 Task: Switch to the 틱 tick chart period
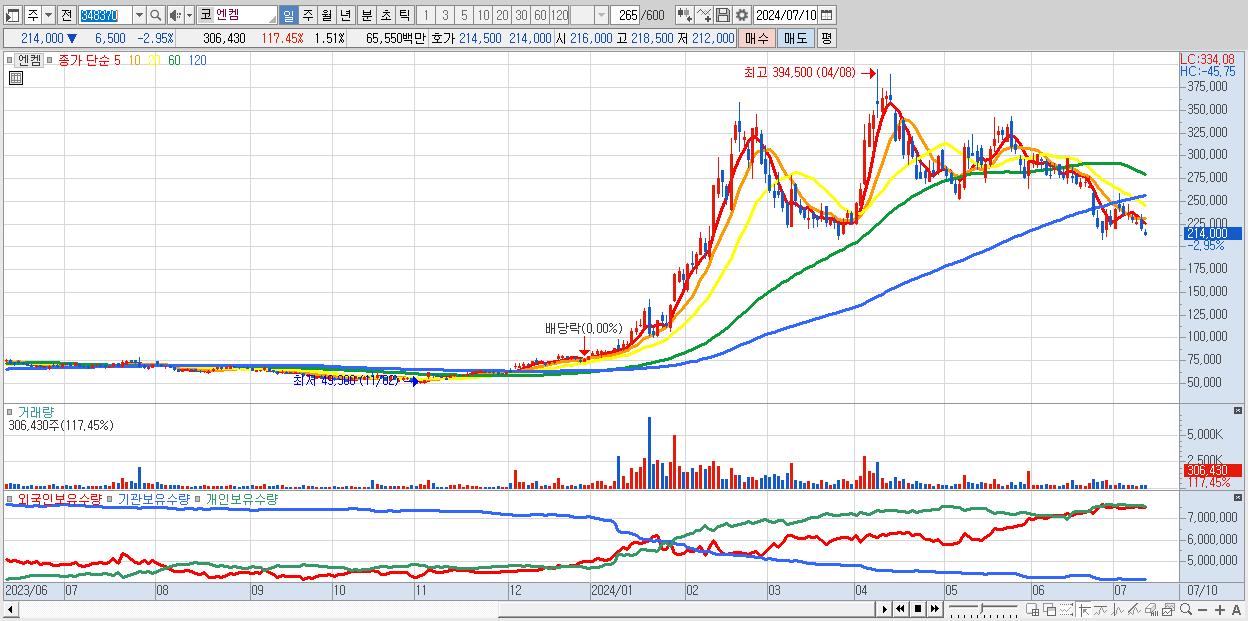(x=403, y=15)
